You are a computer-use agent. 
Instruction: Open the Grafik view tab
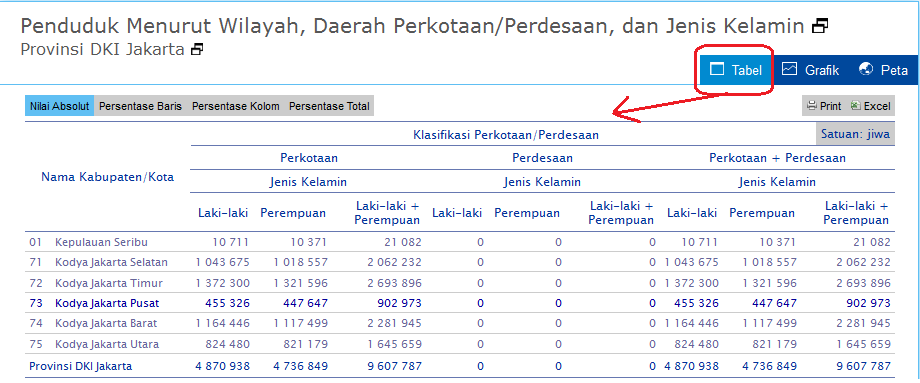click(811, 70)
